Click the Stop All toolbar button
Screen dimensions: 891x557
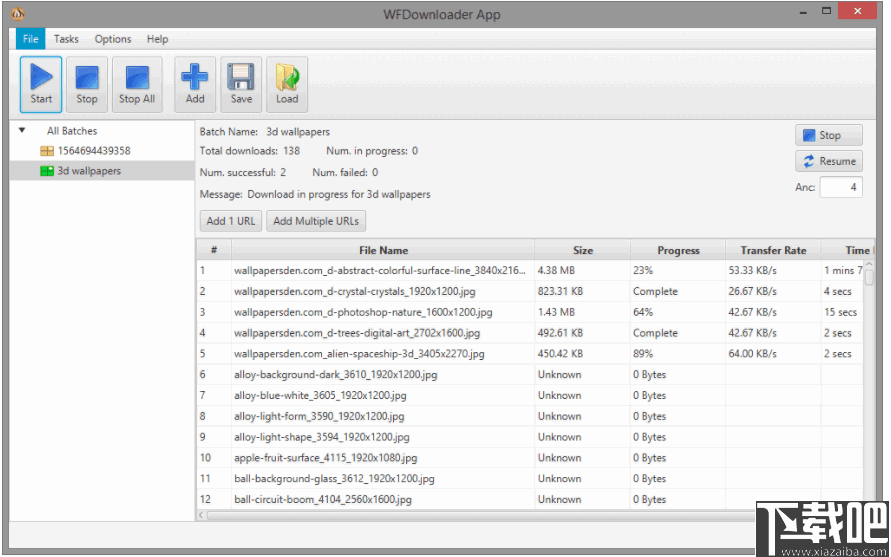(x=137, y=84)
